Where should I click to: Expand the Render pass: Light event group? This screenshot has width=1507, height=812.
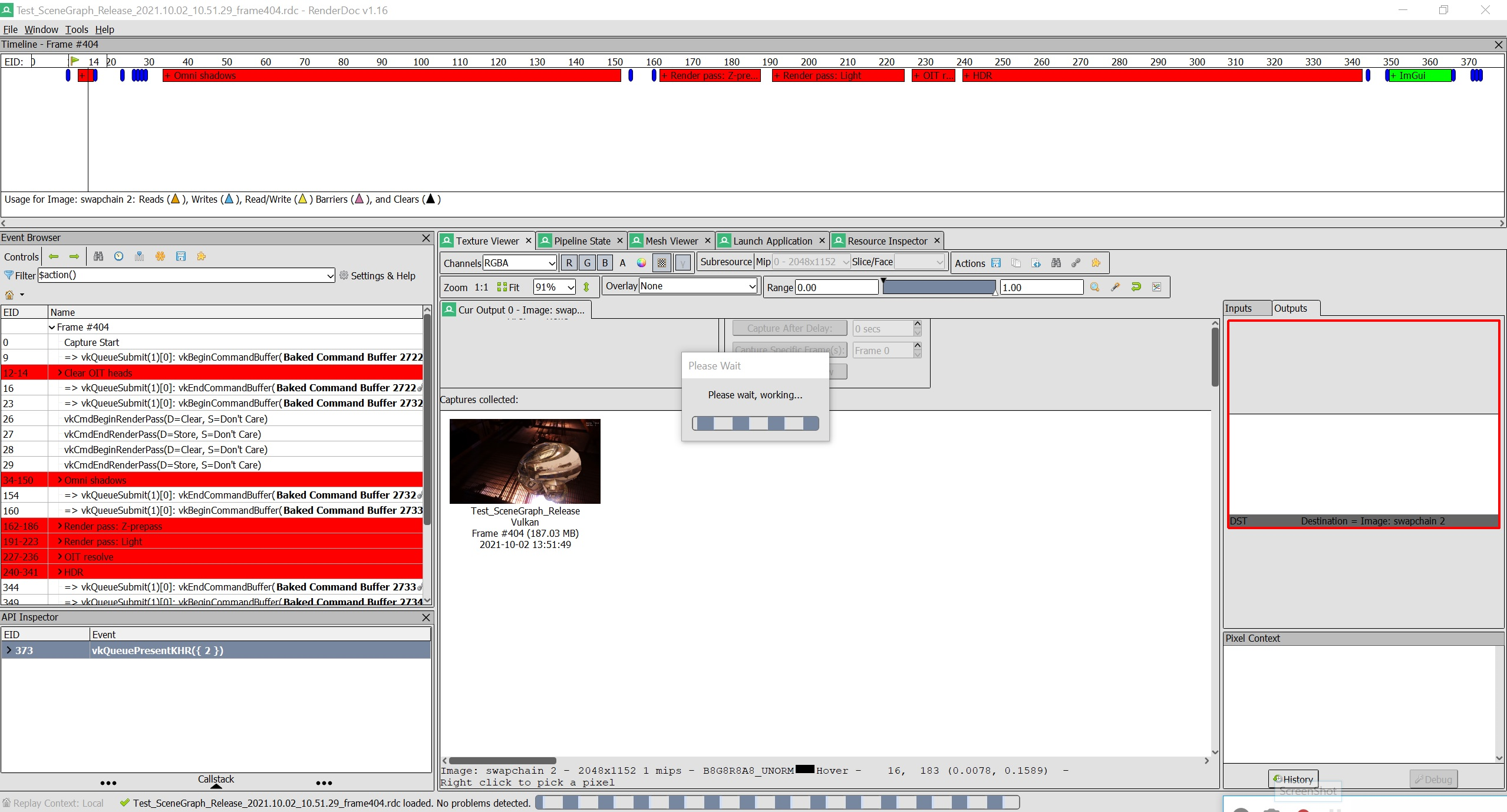[x=59, y=542]
